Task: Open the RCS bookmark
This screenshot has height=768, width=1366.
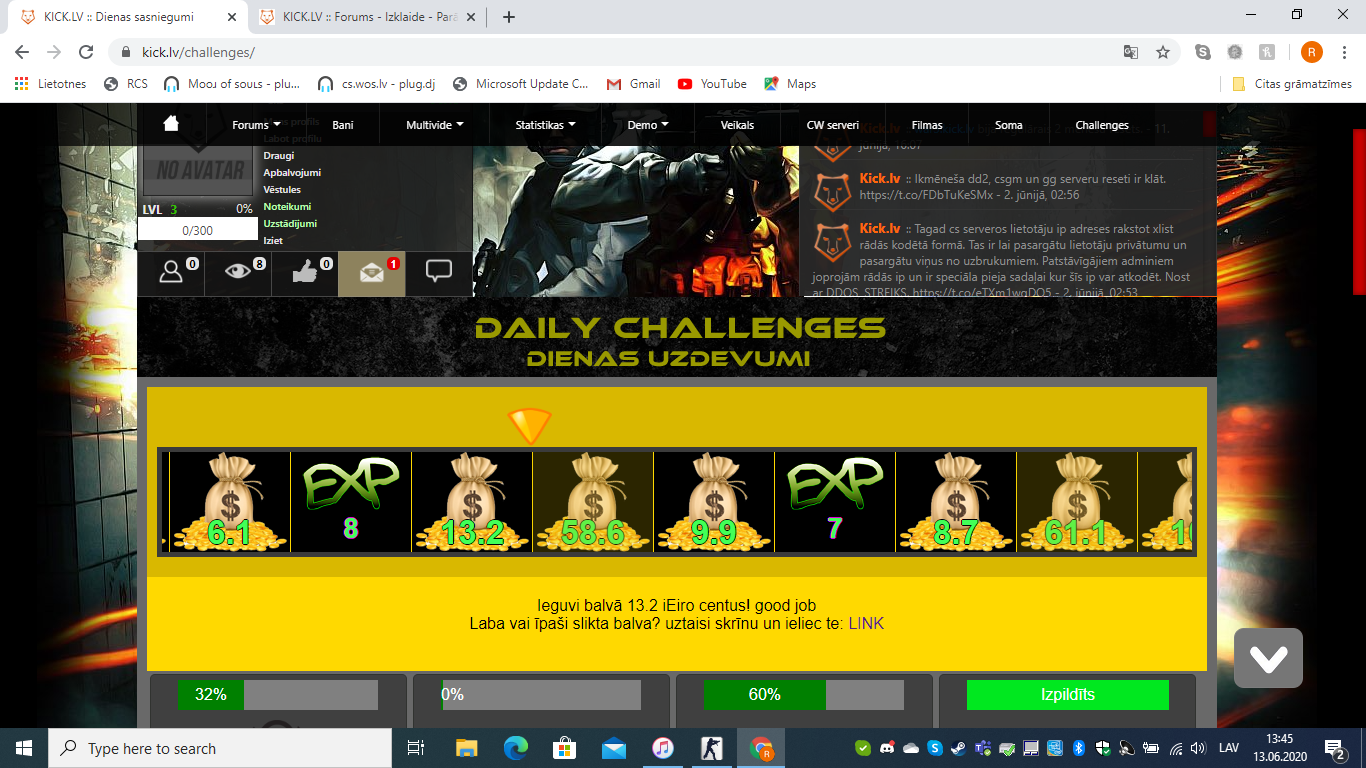Action: tap(125, 84)
